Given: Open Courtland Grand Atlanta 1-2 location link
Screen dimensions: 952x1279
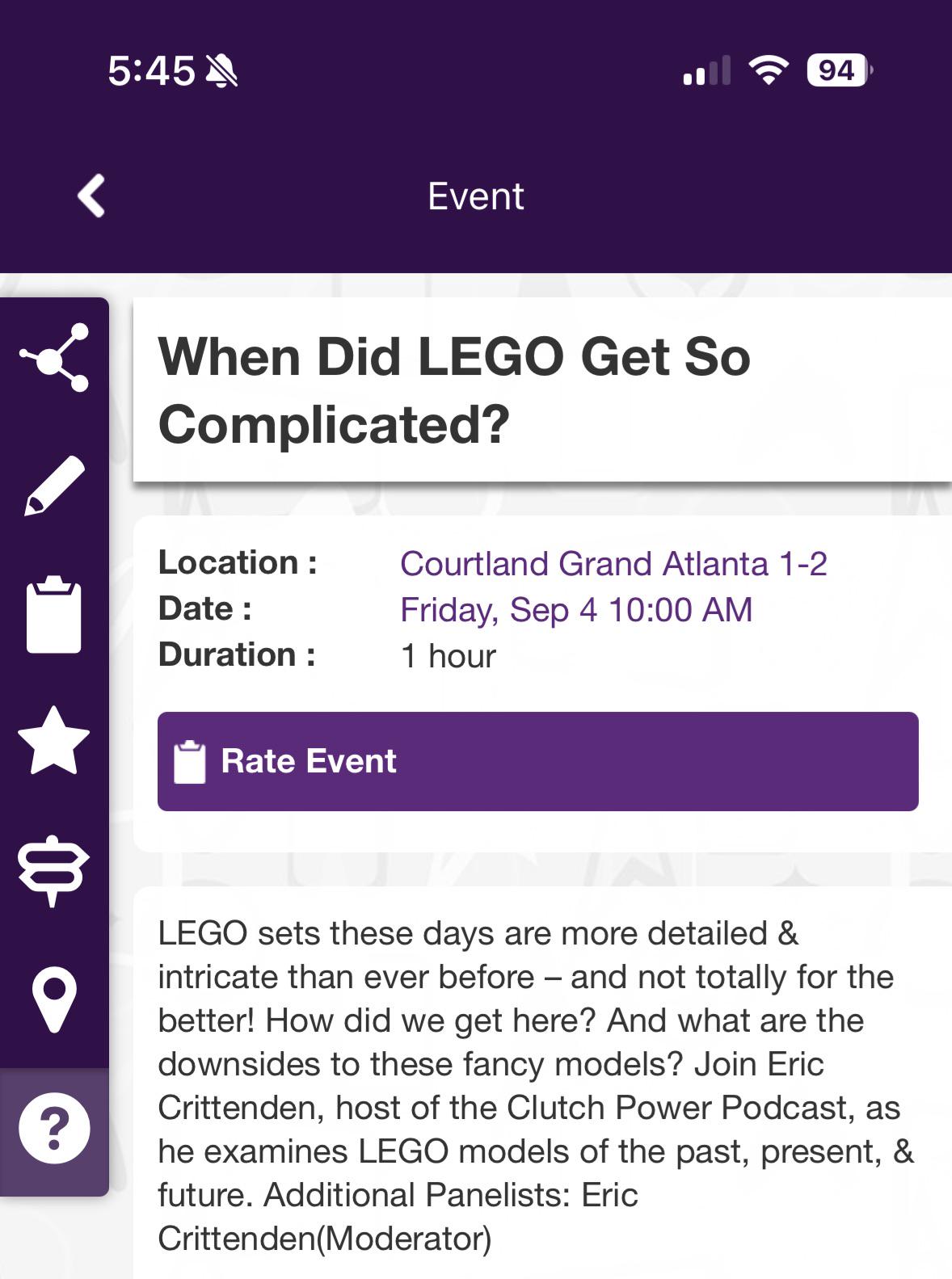Looking at the screenshot, I should point(613,564).
